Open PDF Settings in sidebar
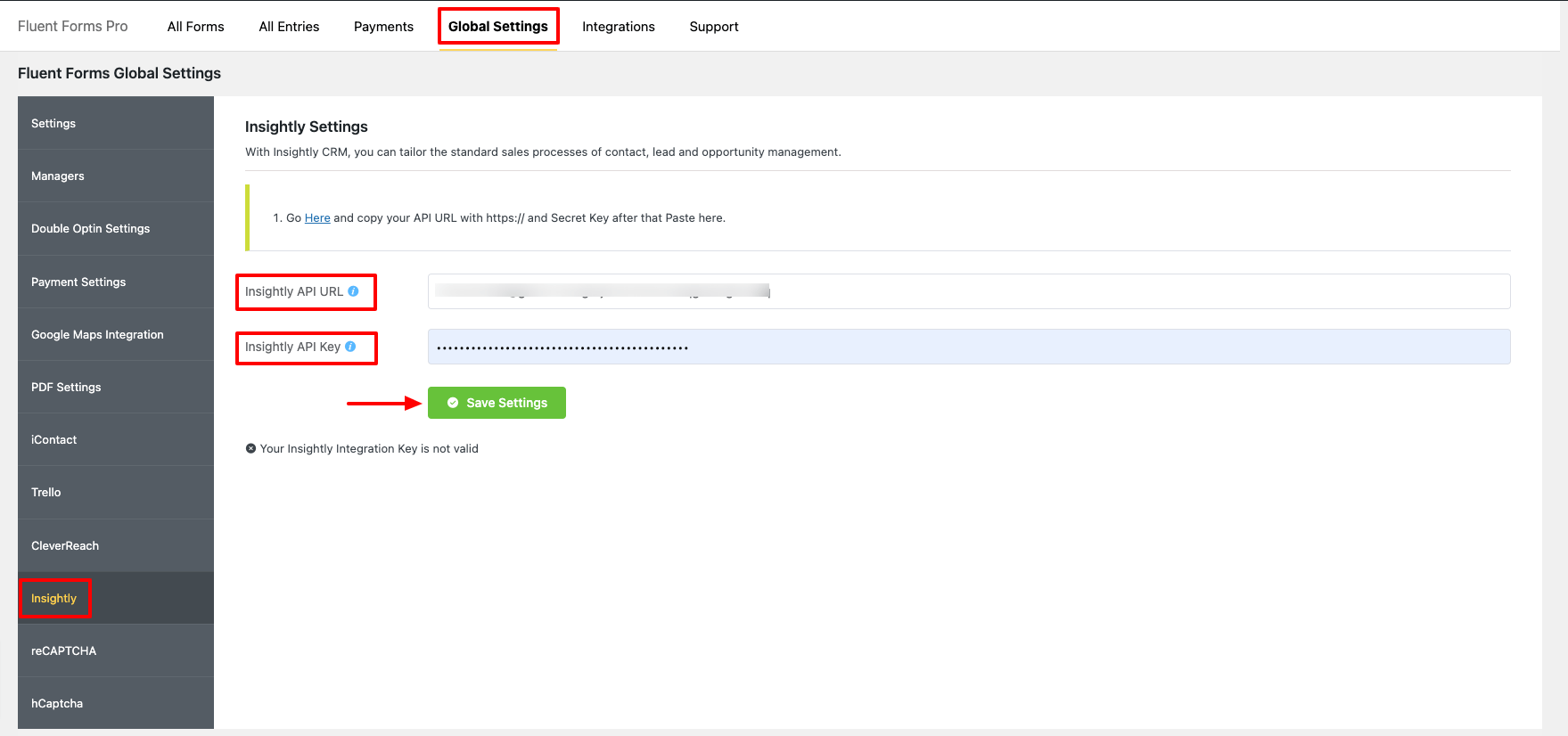This screenshot has height=736, width=1568. (x=116, y=387)
